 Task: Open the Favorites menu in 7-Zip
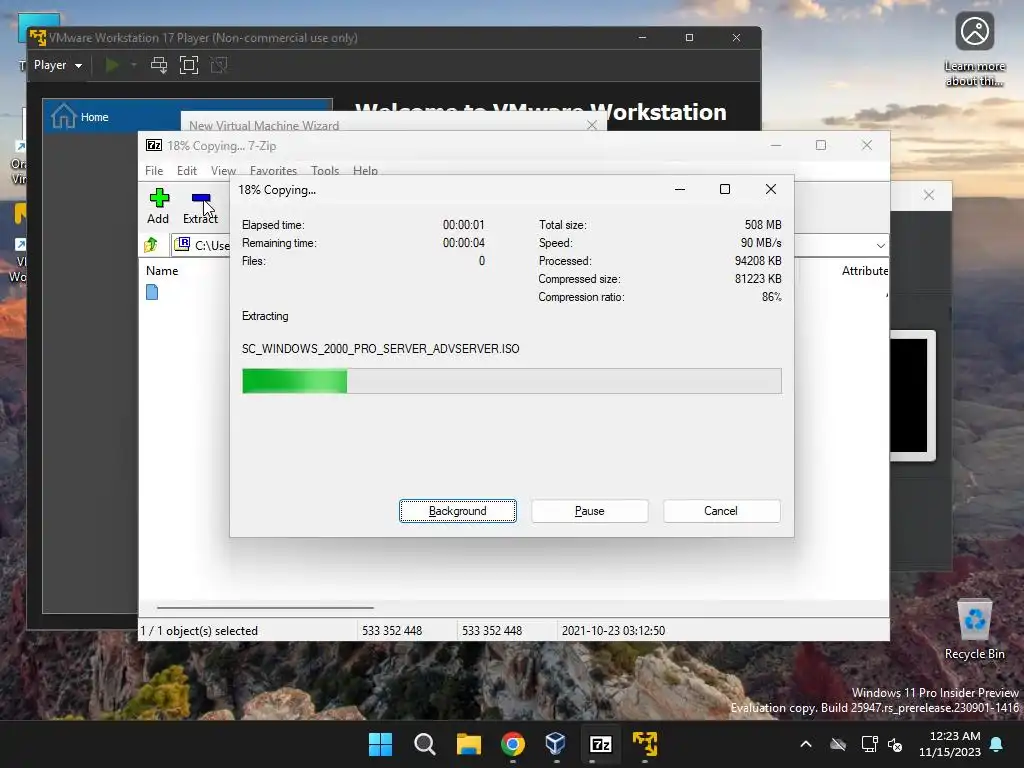(273, 170)
